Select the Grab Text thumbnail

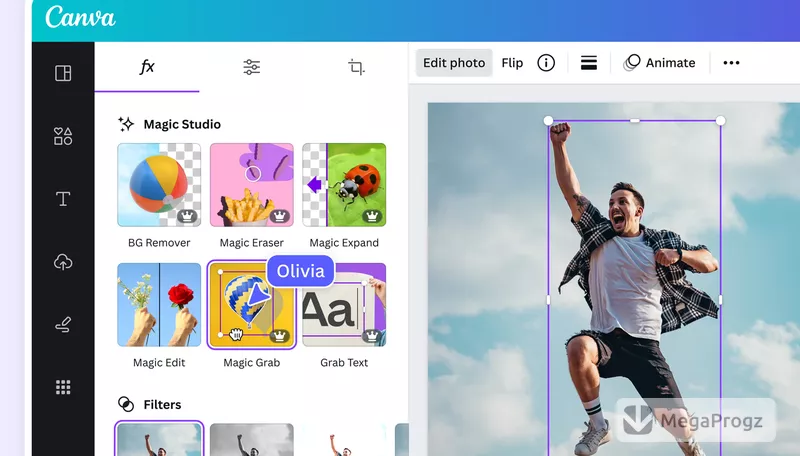pos(344,305)
